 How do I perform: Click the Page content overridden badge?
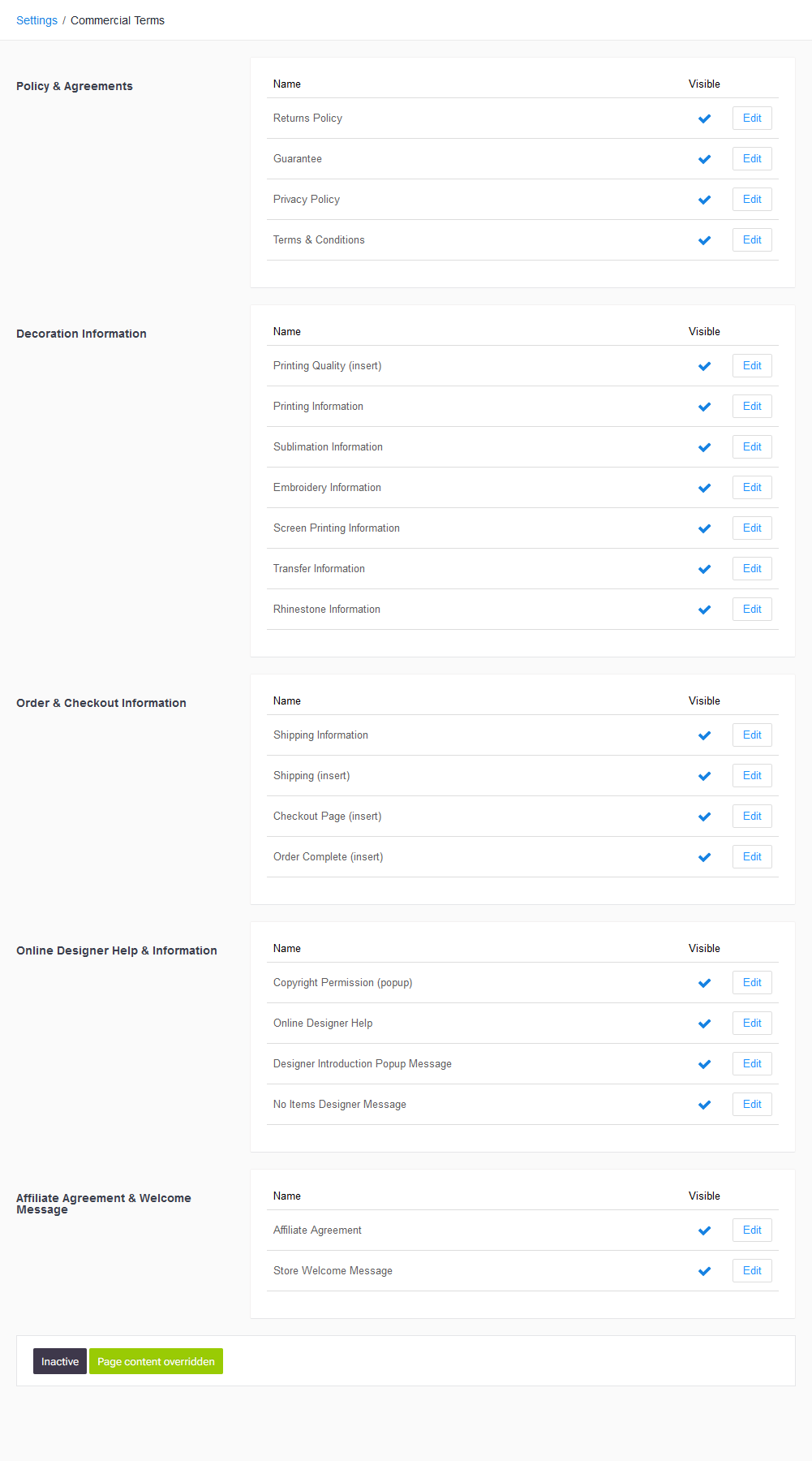pyautogui.click(x=156, y=1361)
